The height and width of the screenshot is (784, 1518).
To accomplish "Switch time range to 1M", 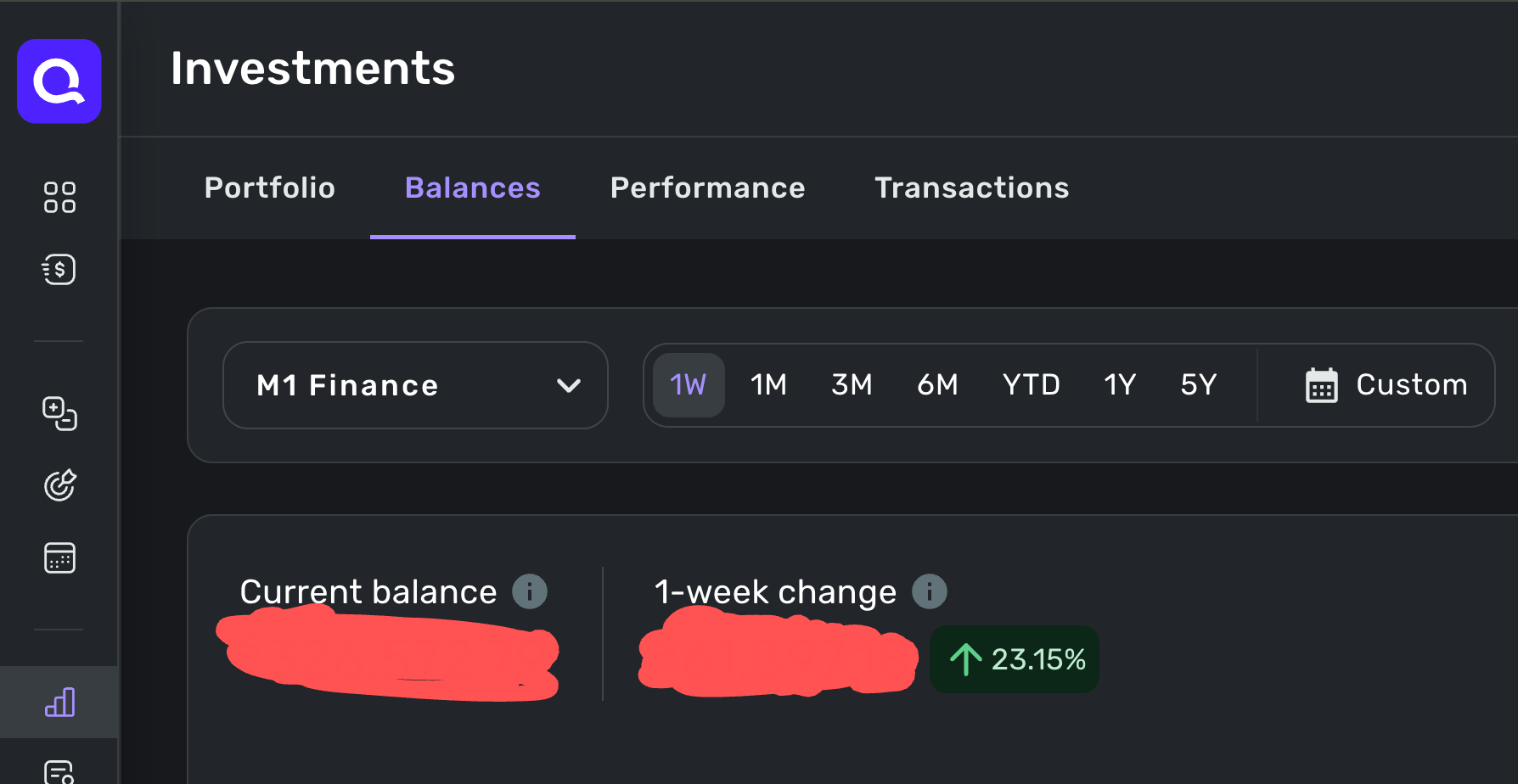I will [x=768, y=385].
